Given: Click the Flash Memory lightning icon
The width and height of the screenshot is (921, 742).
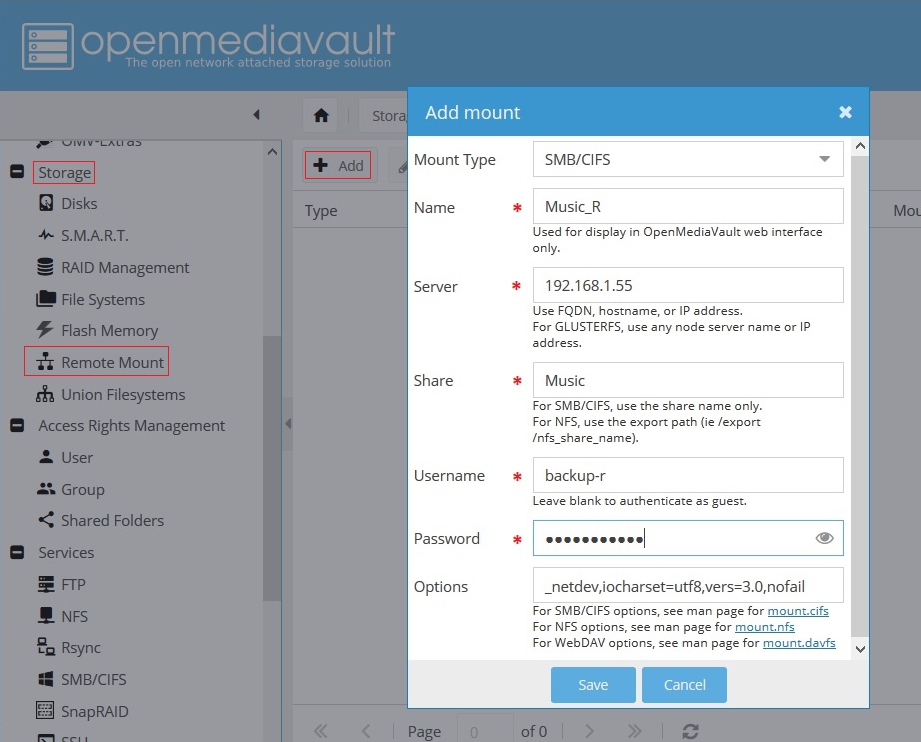Looking at the screenshot, I should 45,331.
